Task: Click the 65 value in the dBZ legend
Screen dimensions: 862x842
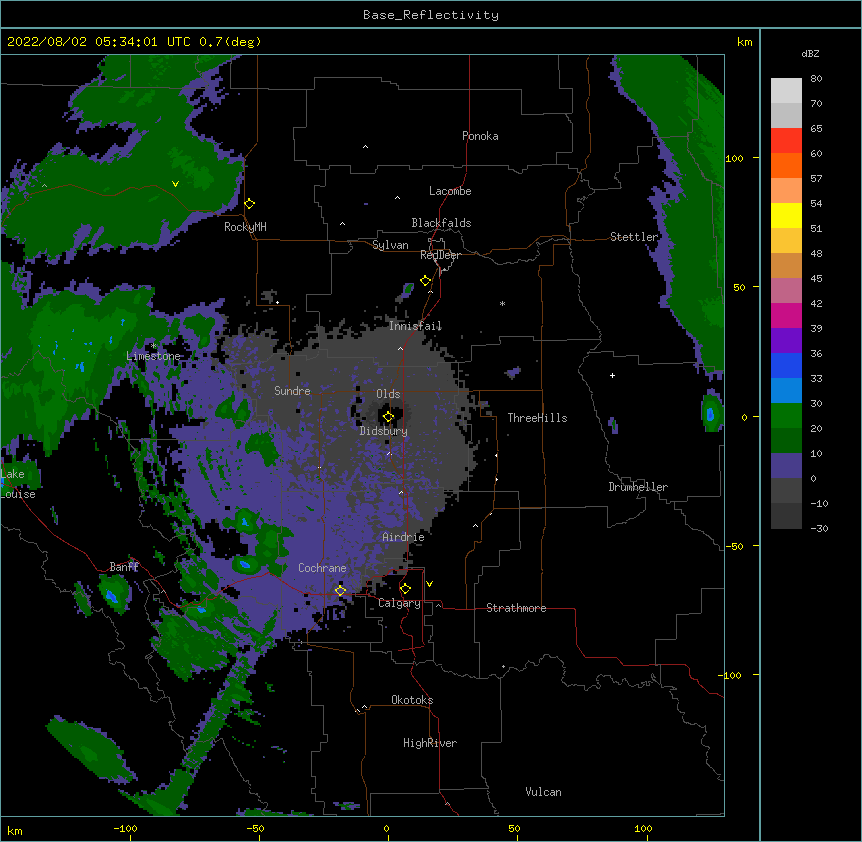Action: pyautogui.click(x=816, y=129)
